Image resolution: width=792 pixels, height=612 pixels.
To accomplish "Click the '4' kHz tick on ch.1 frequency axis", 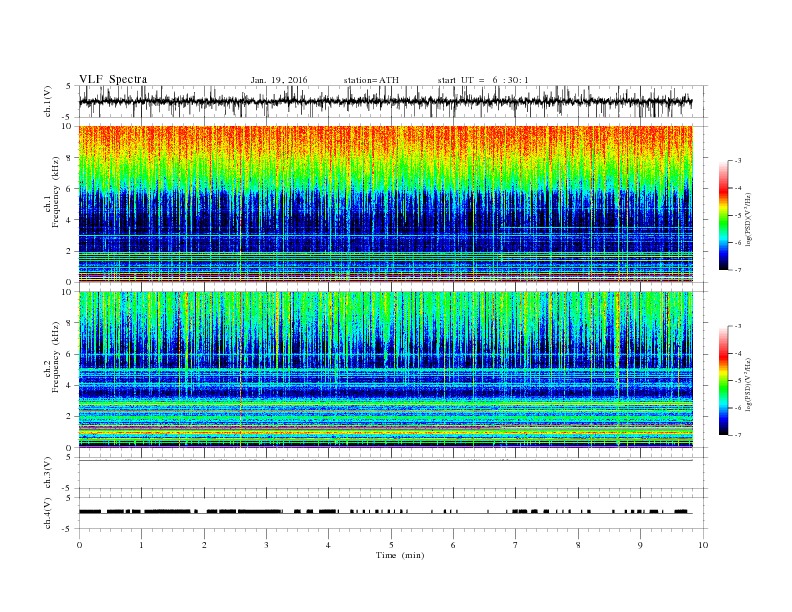I will tap(69, 220).
